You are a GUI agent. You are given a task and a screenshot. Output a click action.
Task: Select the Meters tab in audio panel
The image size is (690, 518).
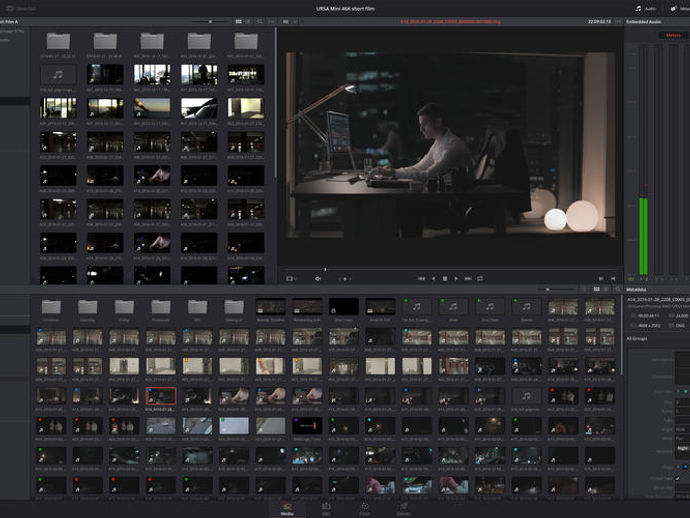point(673,35)
